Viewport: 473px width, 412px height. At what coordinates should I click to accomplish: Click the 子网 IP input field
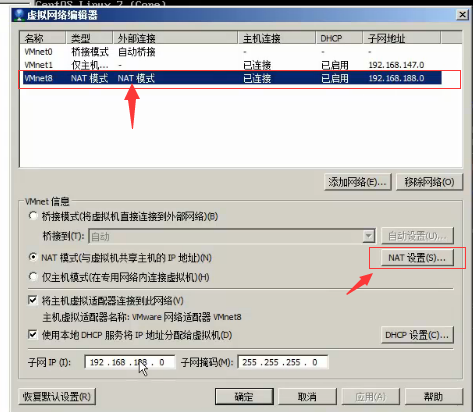(x=130, y=362)
